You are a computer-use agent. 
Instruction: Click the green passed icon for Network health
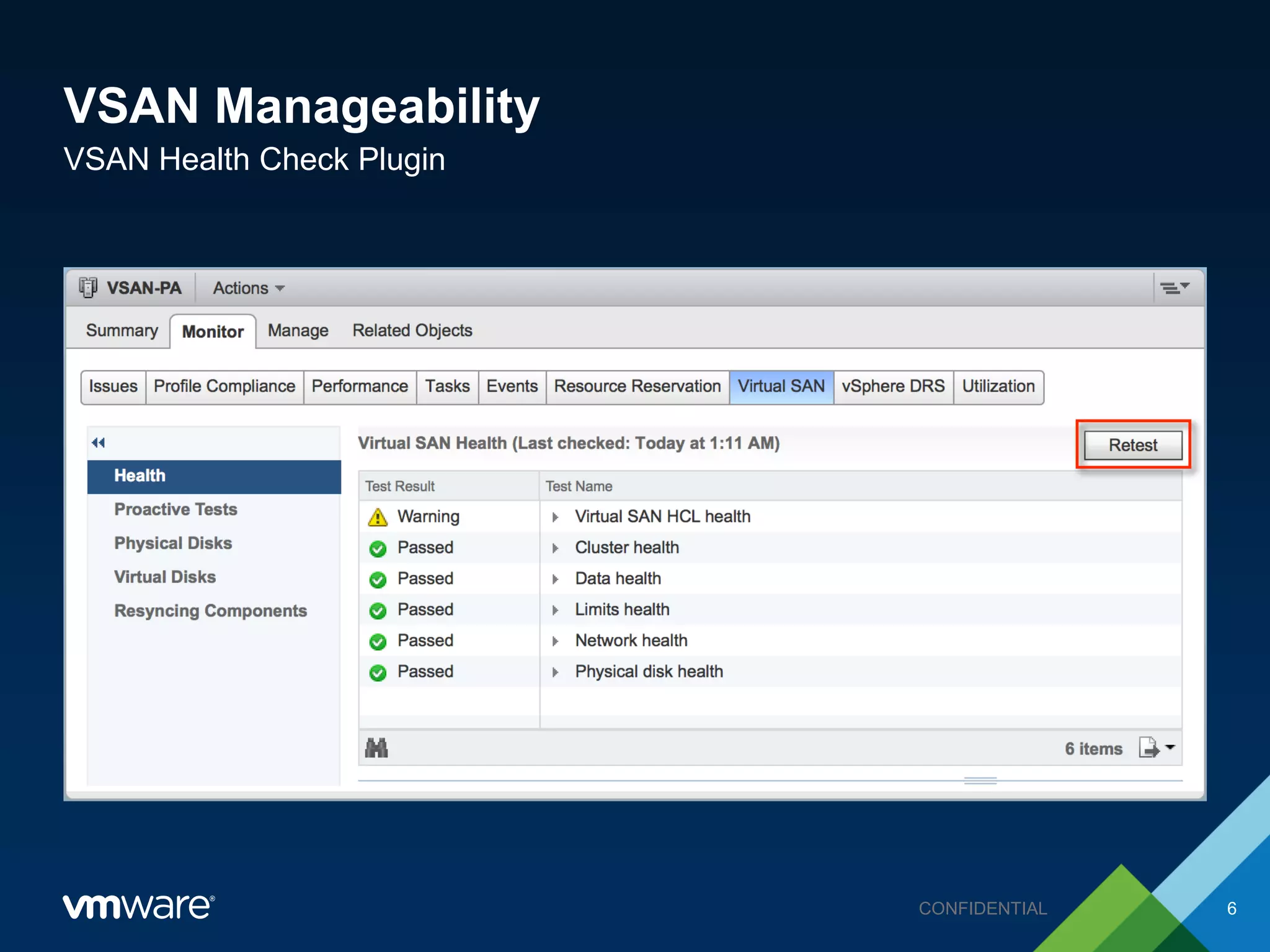(x=378, y=641)
